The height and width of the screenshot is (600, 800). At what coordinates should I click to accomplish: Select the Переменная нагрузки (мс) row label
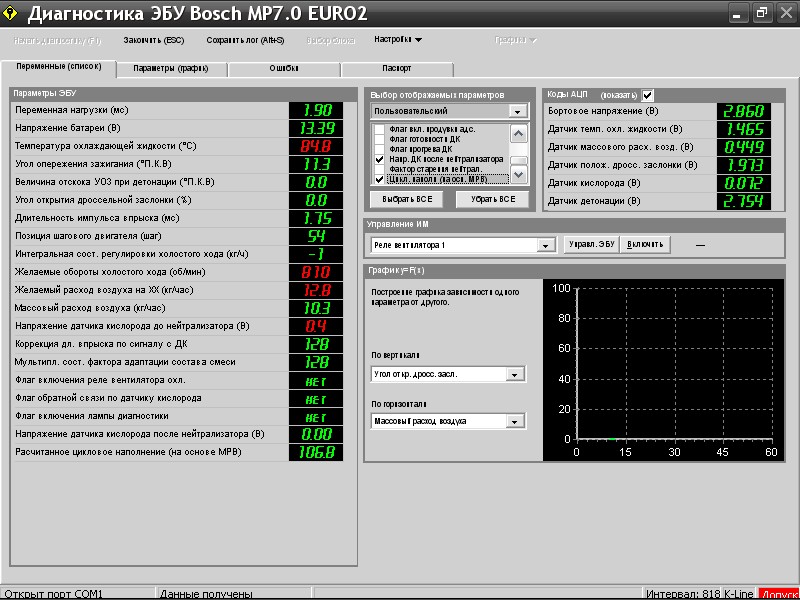point(72,110)
